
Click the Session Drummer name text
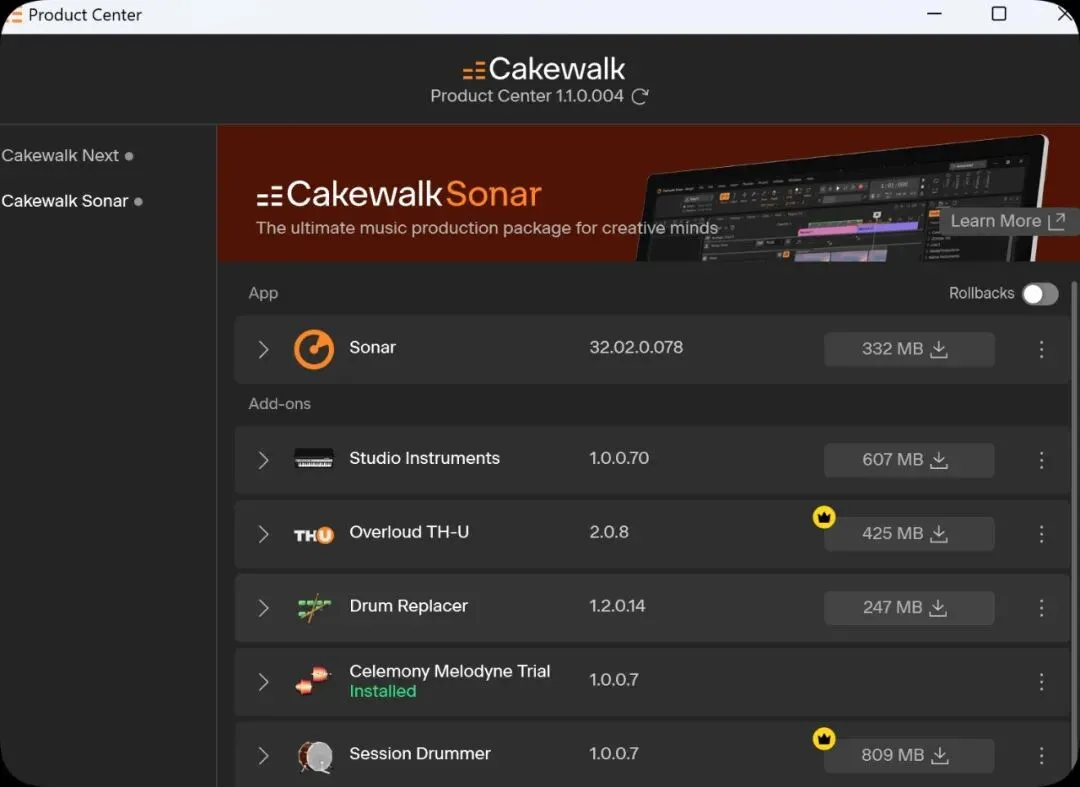tap(419, 753)
